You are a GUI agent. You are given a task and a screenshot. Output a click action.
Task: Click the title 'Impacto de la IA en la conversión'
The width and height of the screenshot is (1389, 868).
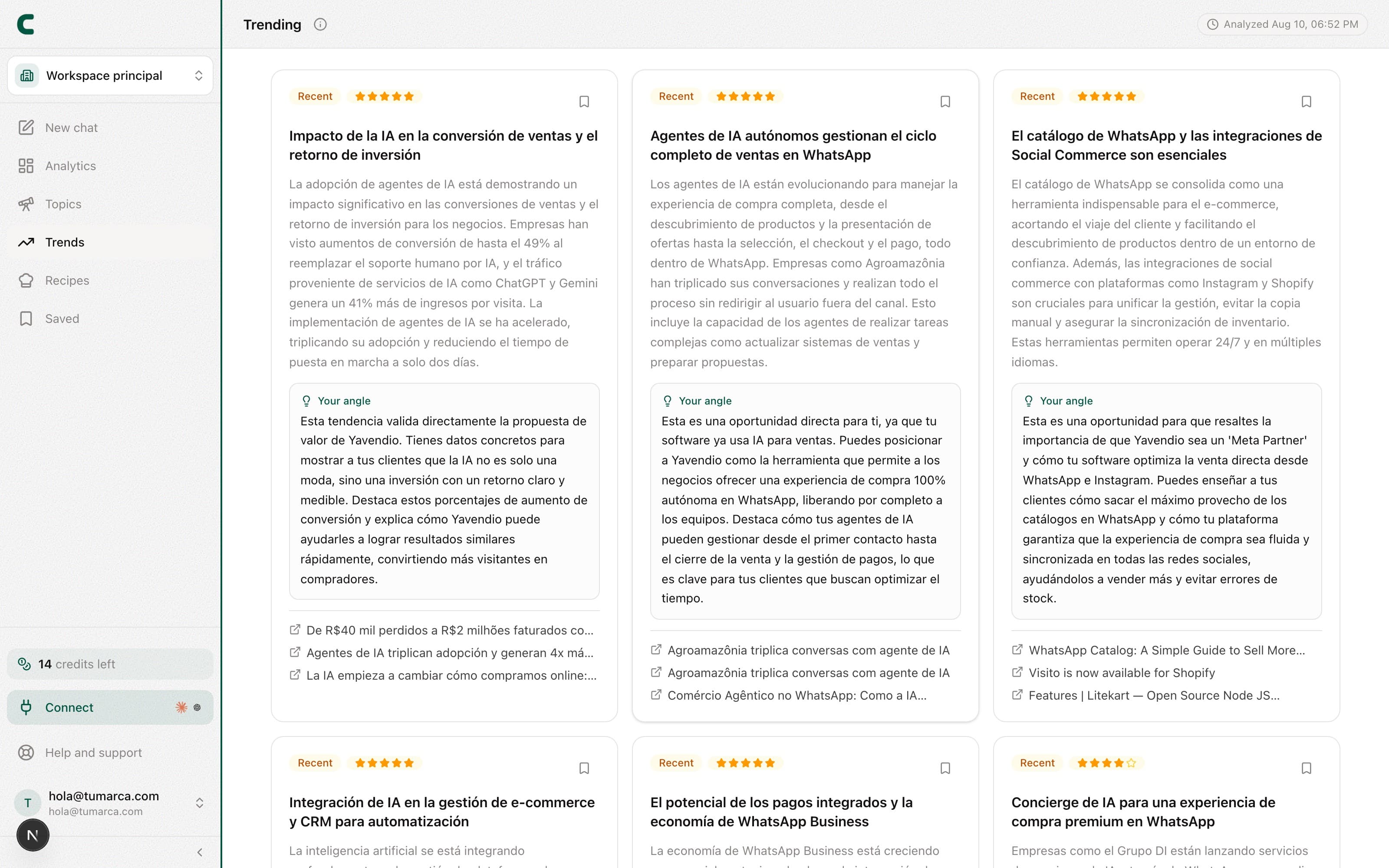pos(443,145)
